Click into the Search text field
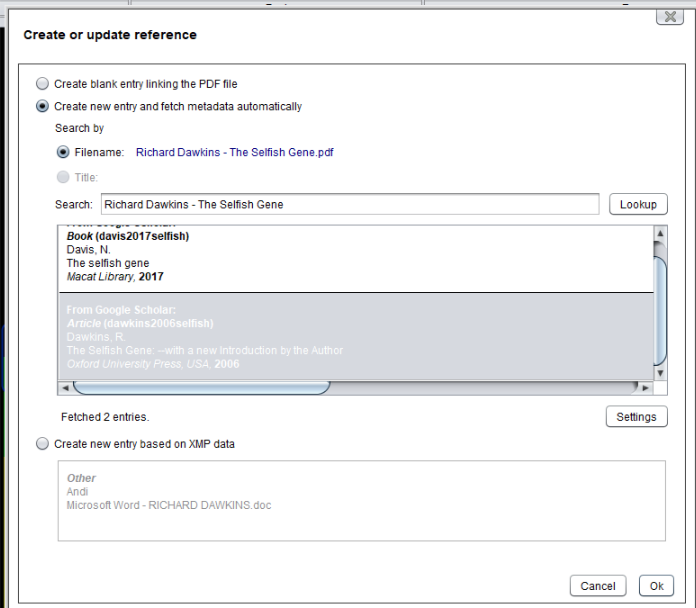Viewport: 696px width, 608px height. click(x=350, y=204)
